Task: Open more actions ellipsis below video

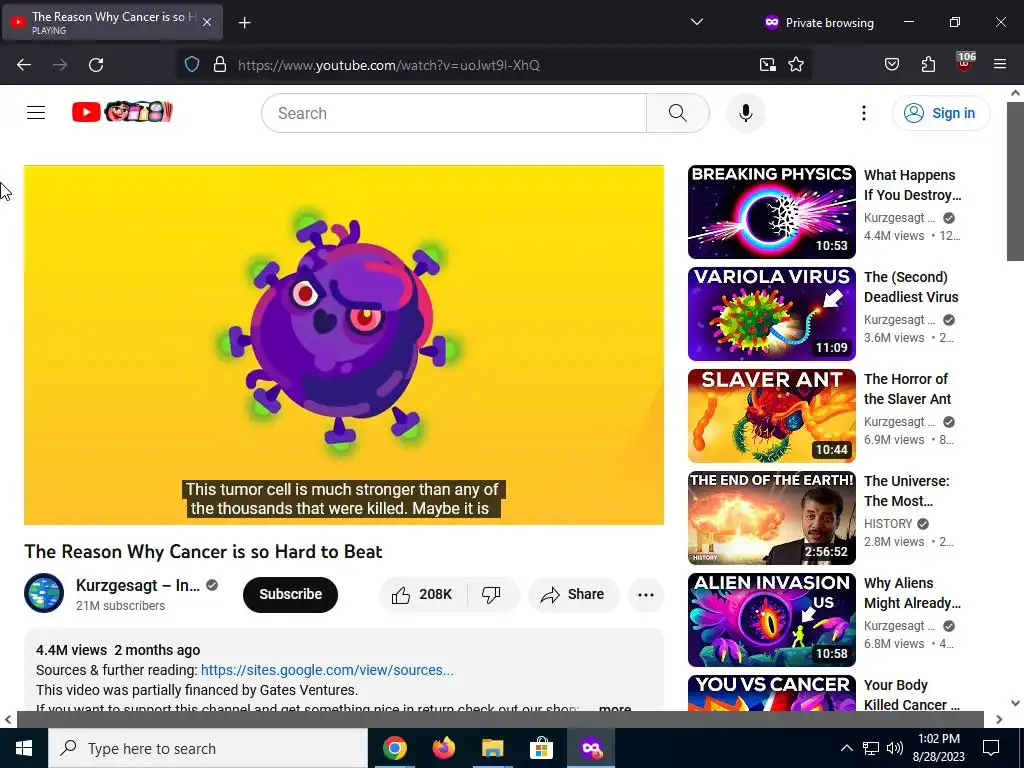Action: [x=646, y=594]
